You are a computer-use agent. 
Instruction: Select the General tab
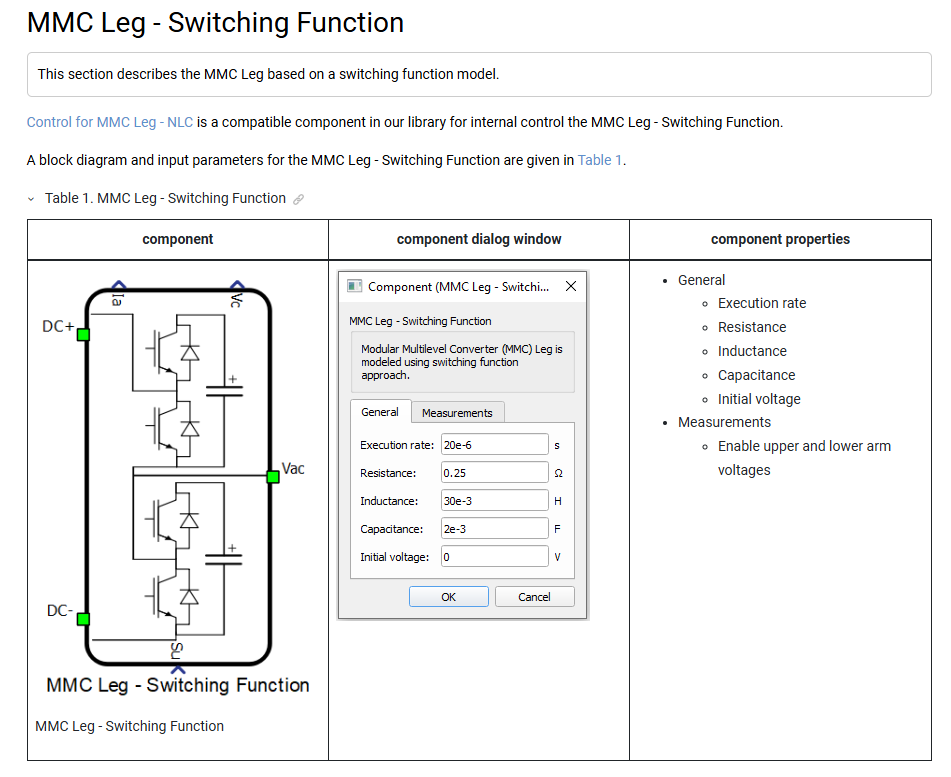(380, 412)
